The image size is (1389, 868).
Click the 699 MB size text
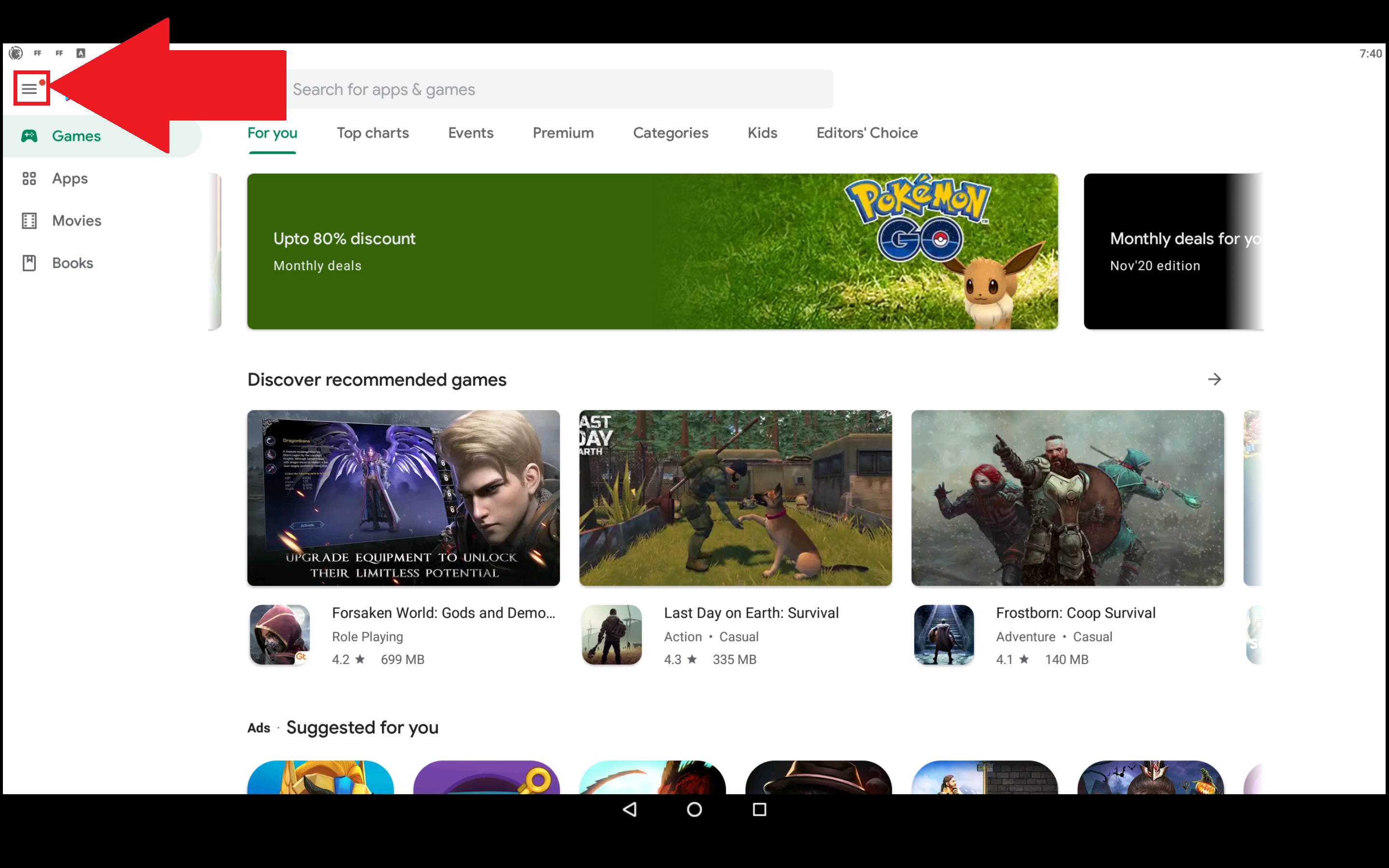tap(402, 660)
